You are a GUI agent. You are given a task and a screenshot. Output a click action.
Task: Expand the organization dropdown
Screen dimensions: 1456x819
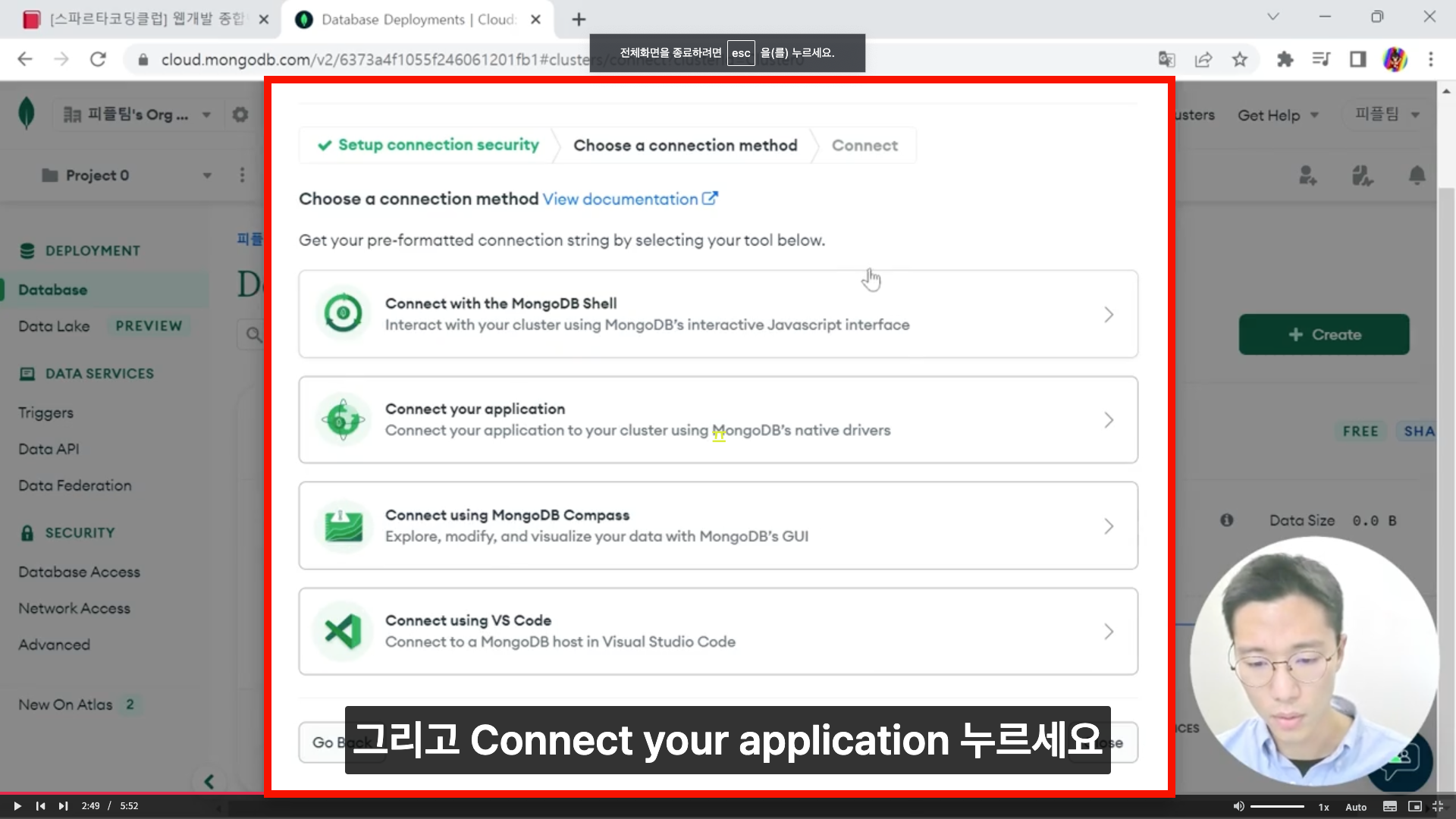[206, 115]
